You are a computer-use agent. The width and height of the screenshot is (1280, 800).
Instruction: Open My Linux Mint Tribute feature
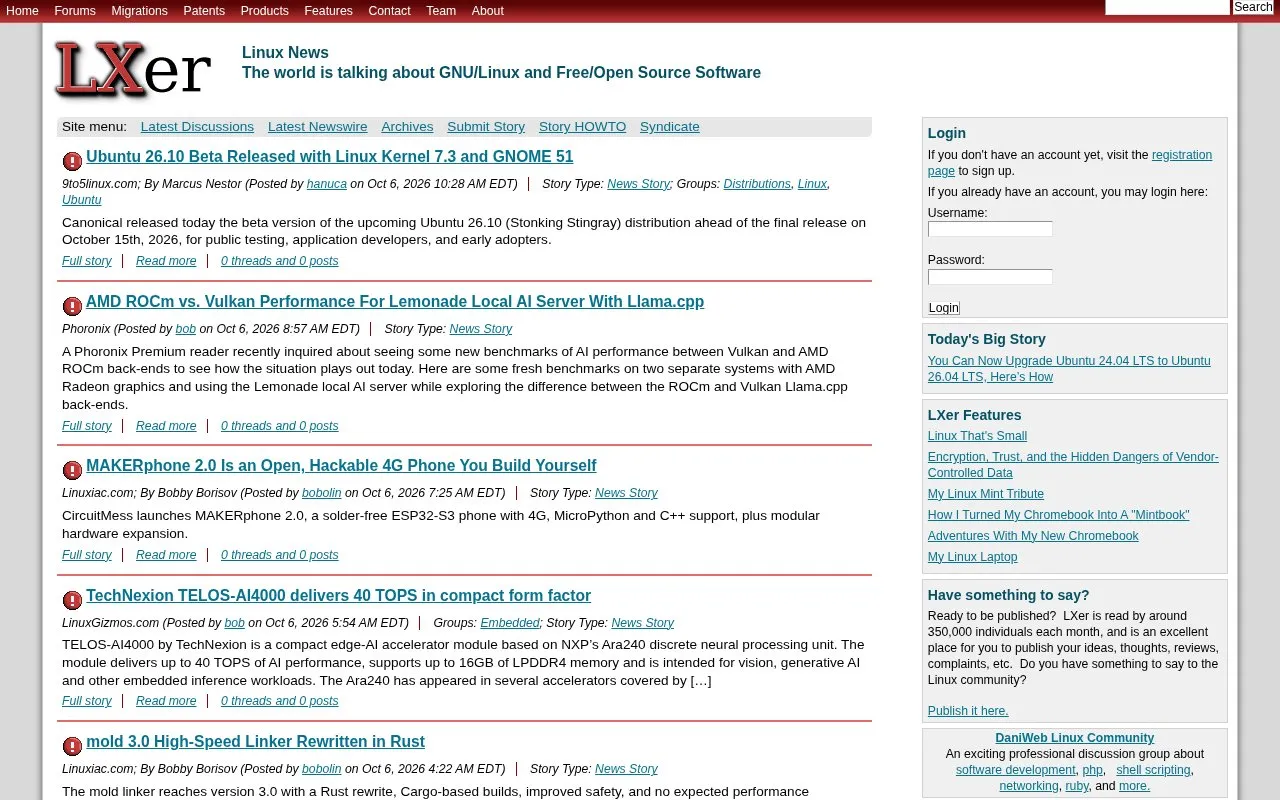click(x=986, y=494)
